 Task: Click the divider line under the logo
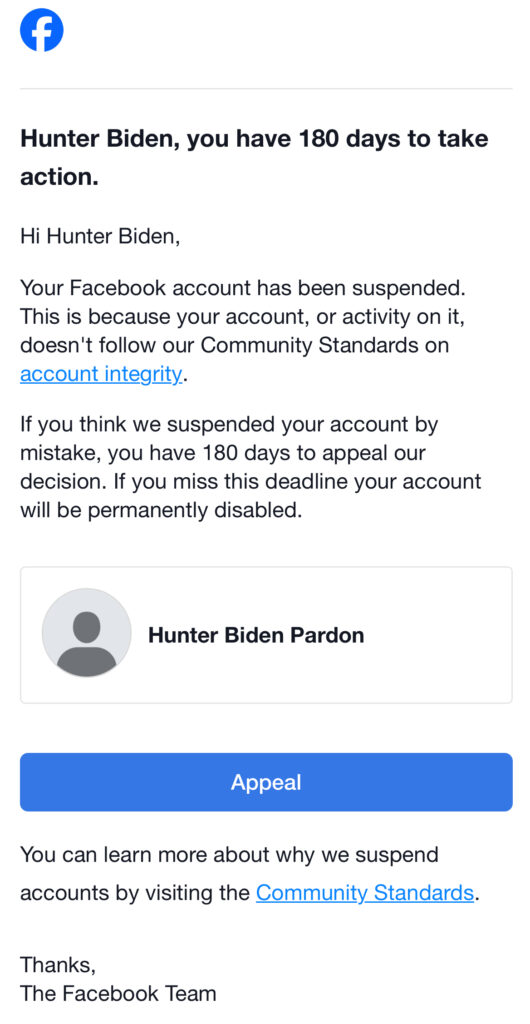coord(266,88)
